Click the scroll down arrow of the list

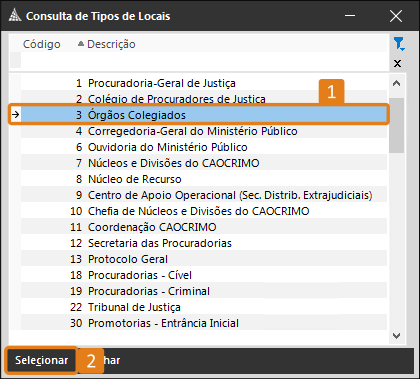(396, 336)
